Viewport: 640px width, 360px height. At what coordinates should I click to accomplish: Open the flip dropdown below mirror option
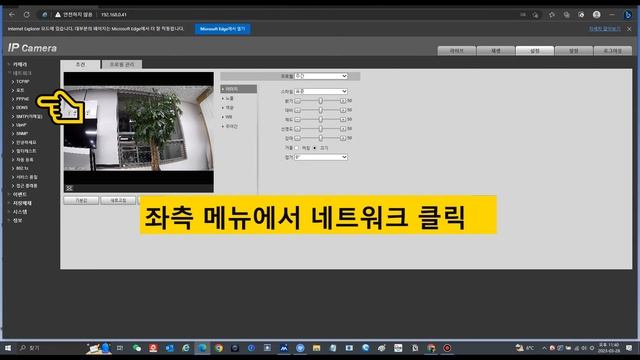[x=321, y=157]
